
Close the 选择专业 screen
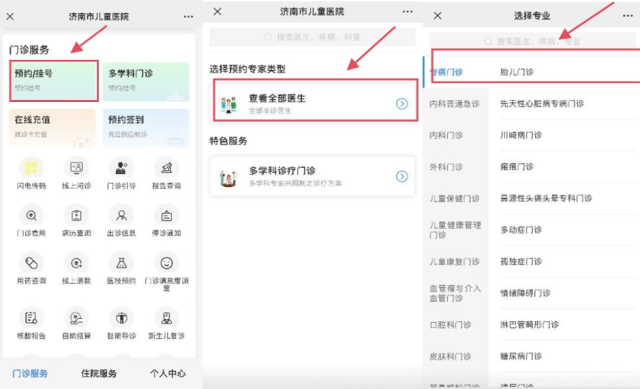tap(438, 16)
